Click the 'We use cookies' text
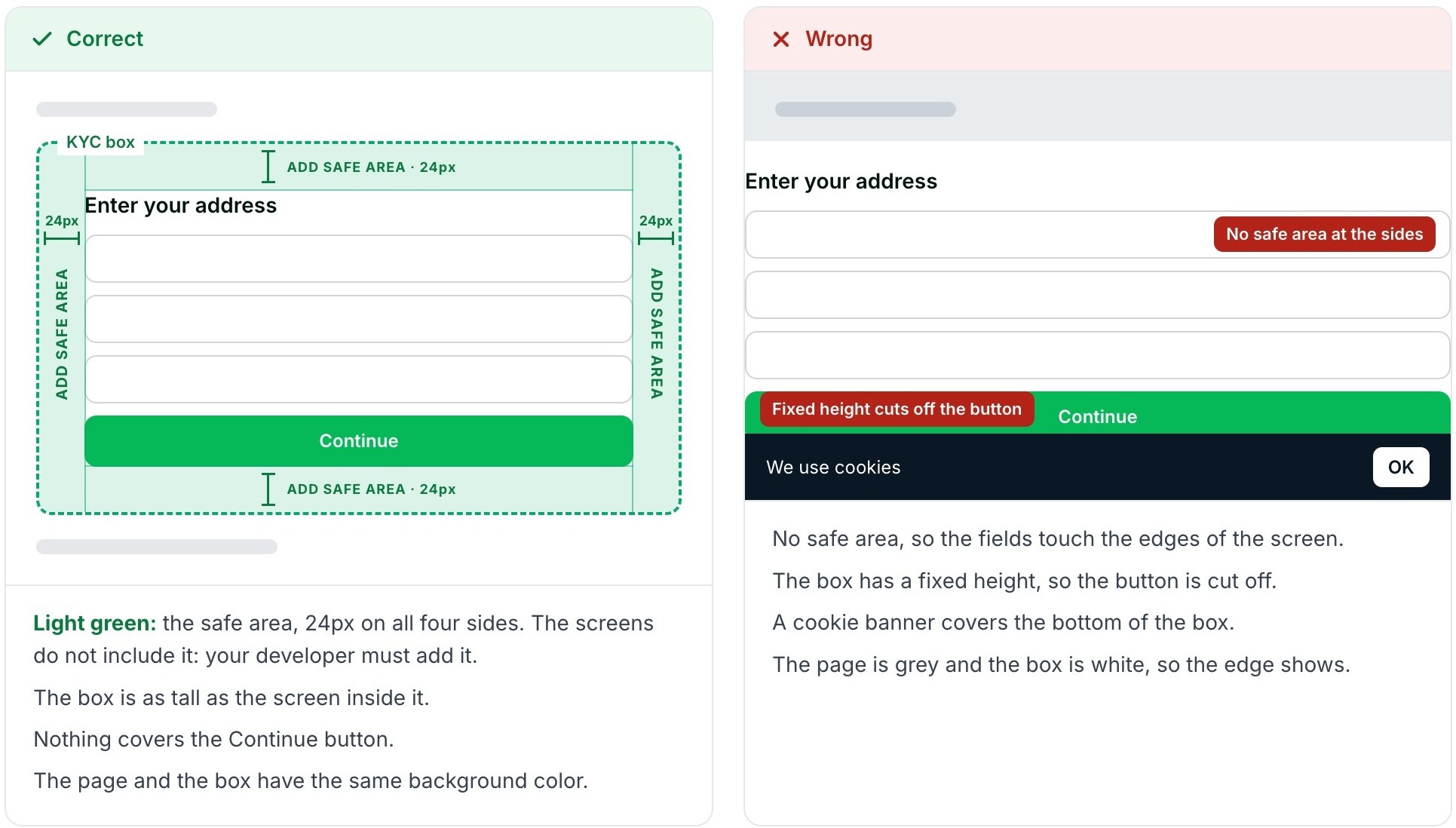This screenshot has height=828, width=1456. [833, 467]
